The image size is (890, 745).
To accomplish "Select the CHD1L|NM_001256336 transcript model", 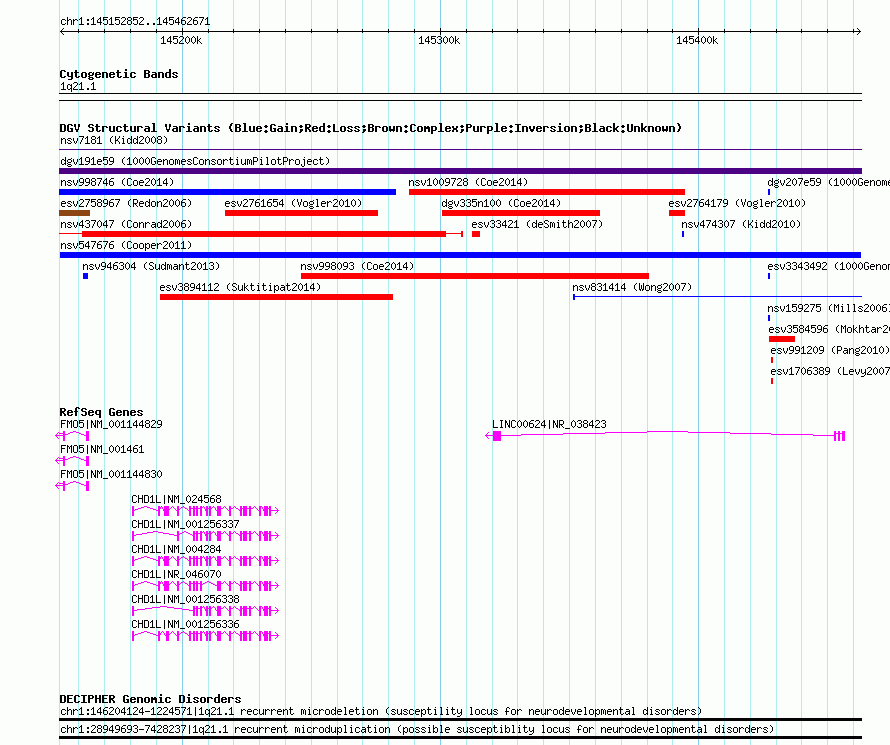I will pyautogui.click(x=205, y=635).
